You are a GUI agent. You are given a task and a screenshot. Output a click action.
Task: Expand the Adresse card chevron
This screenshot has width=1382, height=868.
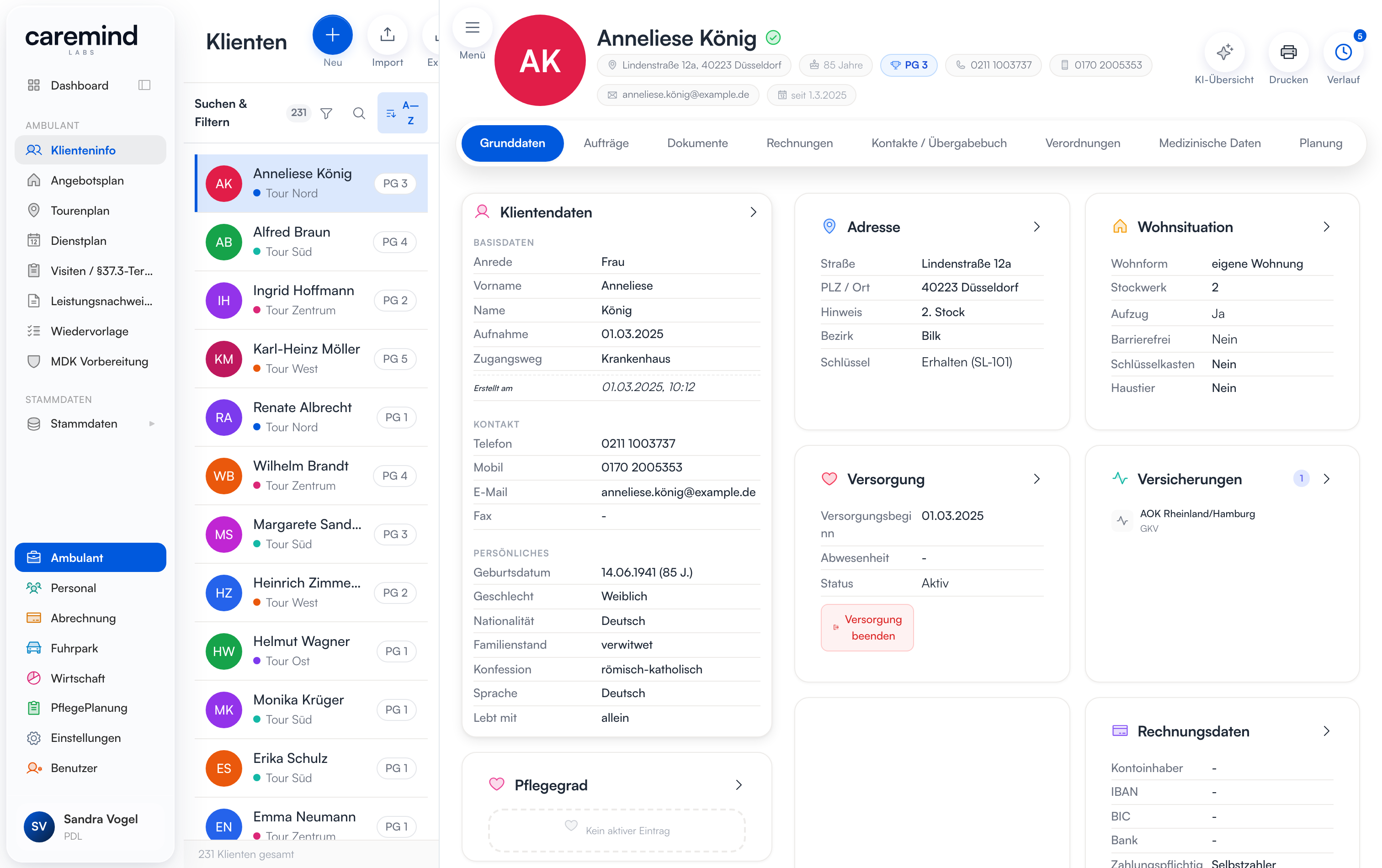coord(1036,227)
